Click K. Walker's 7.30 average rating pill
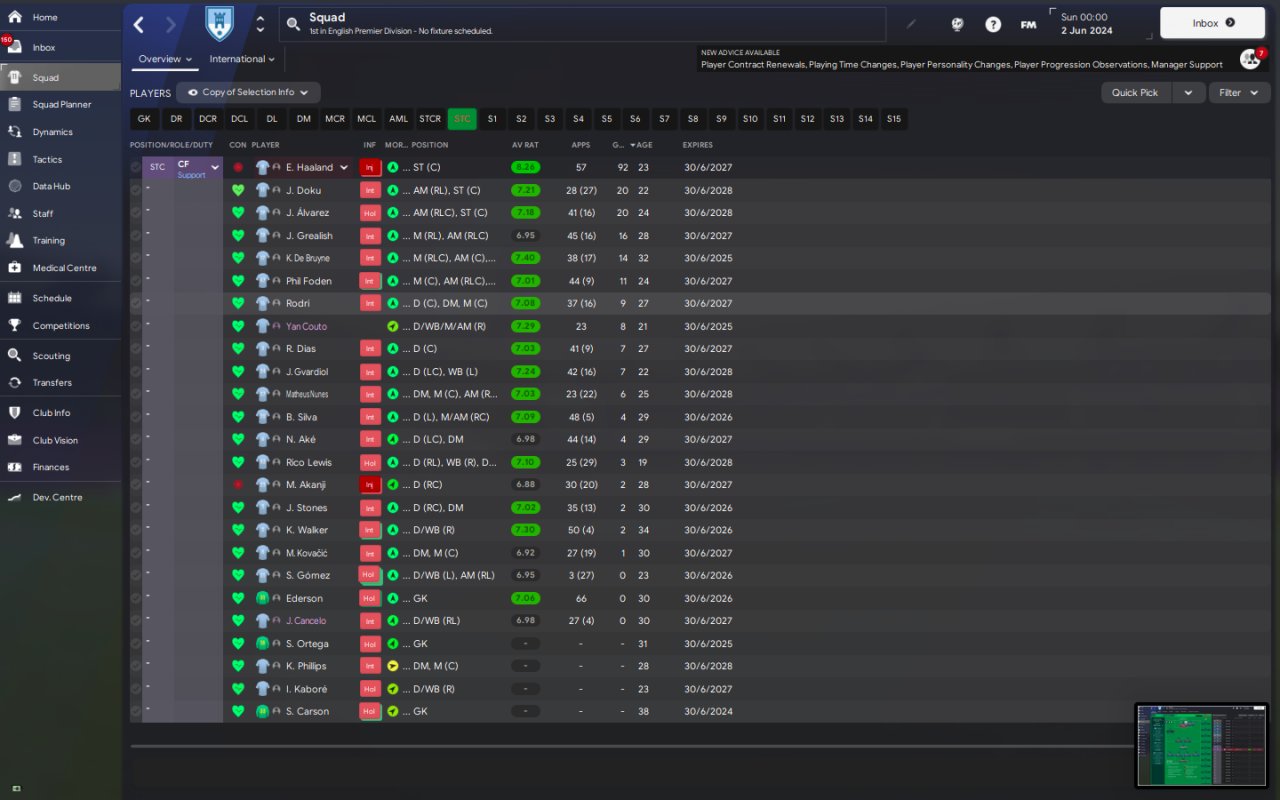The image size is (1280, 800). pos(526,530)
